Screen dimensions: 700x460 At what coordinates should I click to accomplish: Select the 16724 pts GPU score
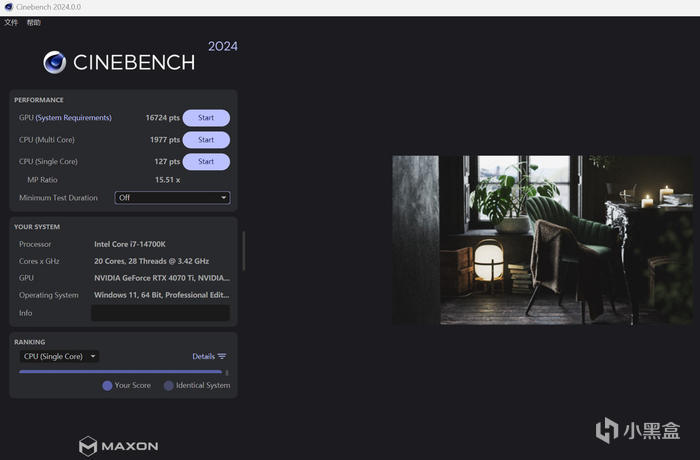(162, 118)
